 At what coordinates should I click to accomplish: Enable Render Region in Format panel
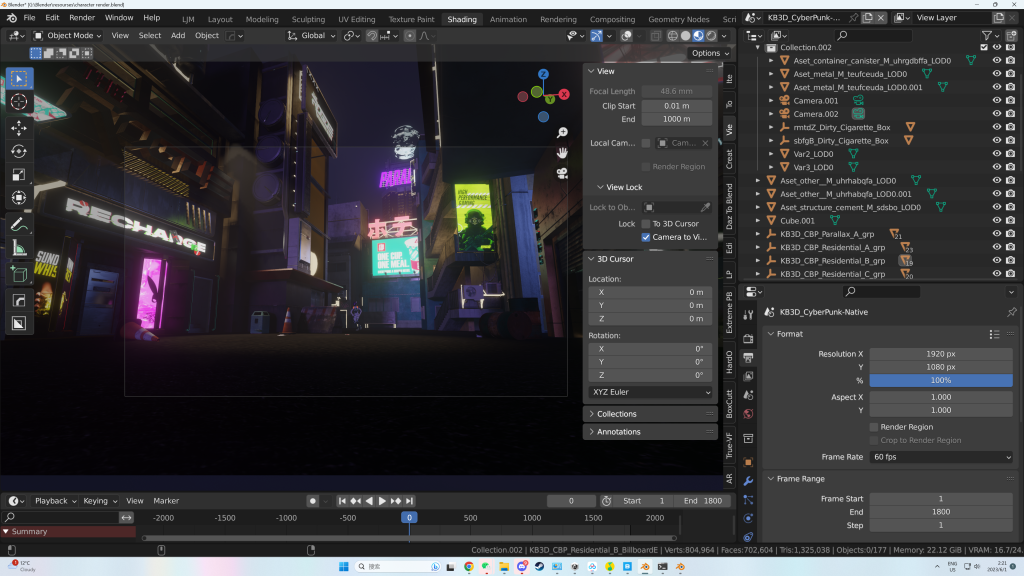[874, 427]
